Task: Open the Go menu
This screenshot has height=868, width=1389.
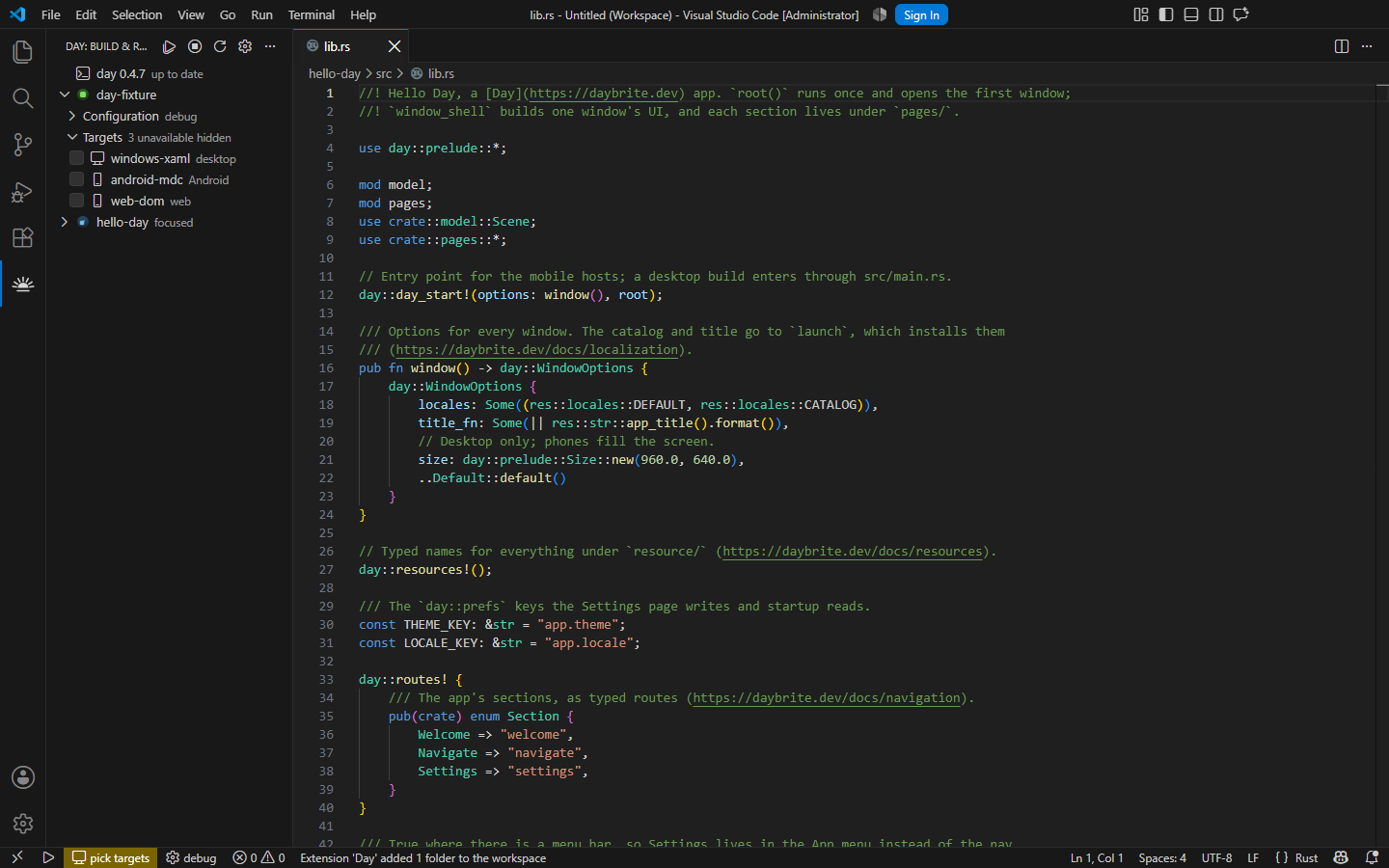Action: point(228,14)
